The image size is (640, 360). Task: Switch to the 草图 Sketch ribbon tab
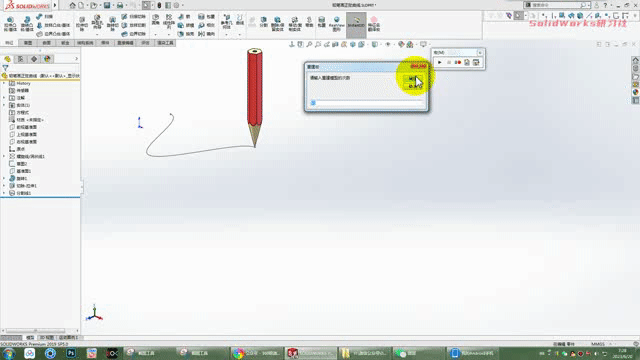click(28, 43)
